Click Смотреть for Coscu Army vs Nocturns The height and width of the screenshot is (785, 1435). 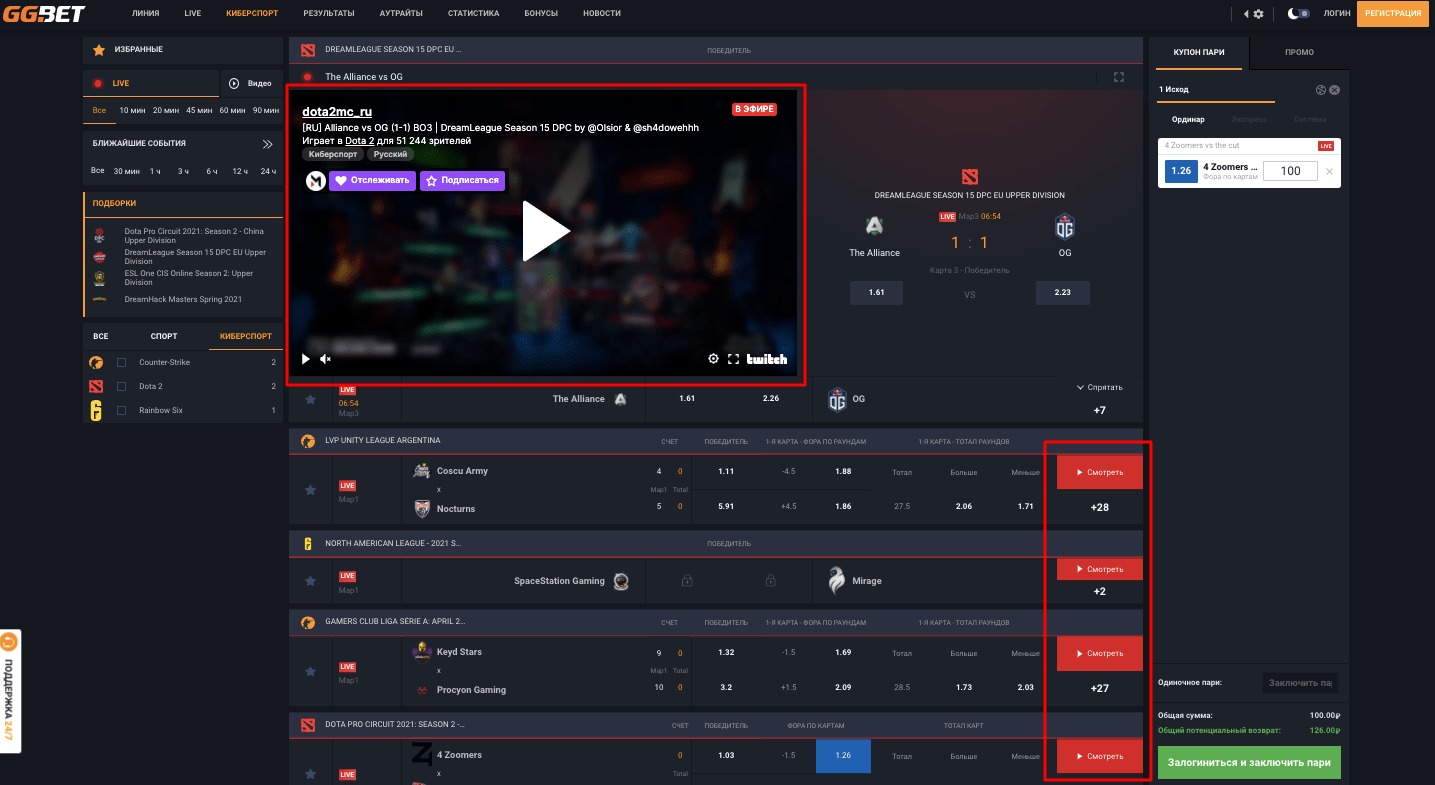1099,472
